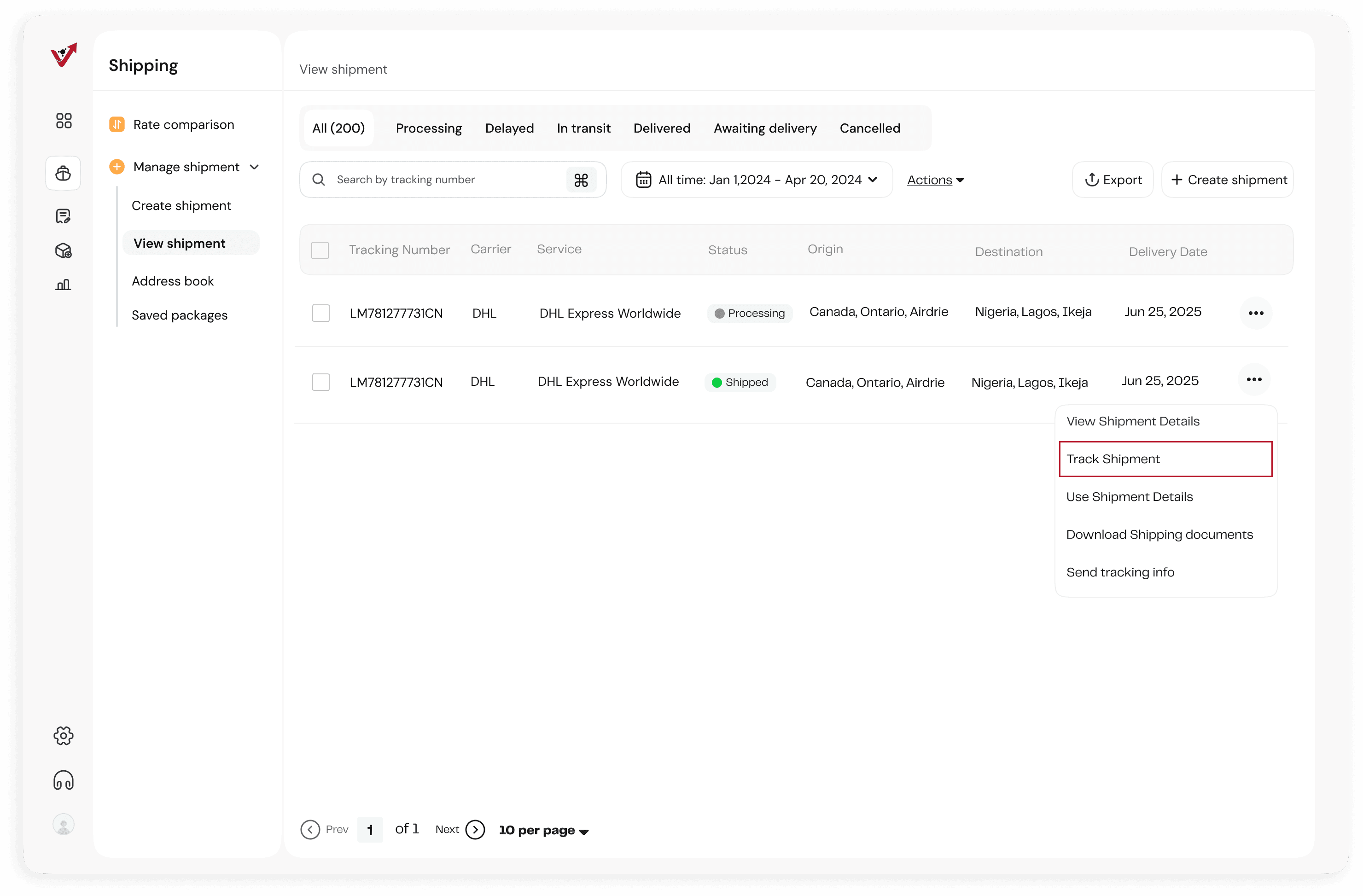Select View shipment in sidebar submenu
Viewport: 1363px width, 896px height.
(191, 243)
